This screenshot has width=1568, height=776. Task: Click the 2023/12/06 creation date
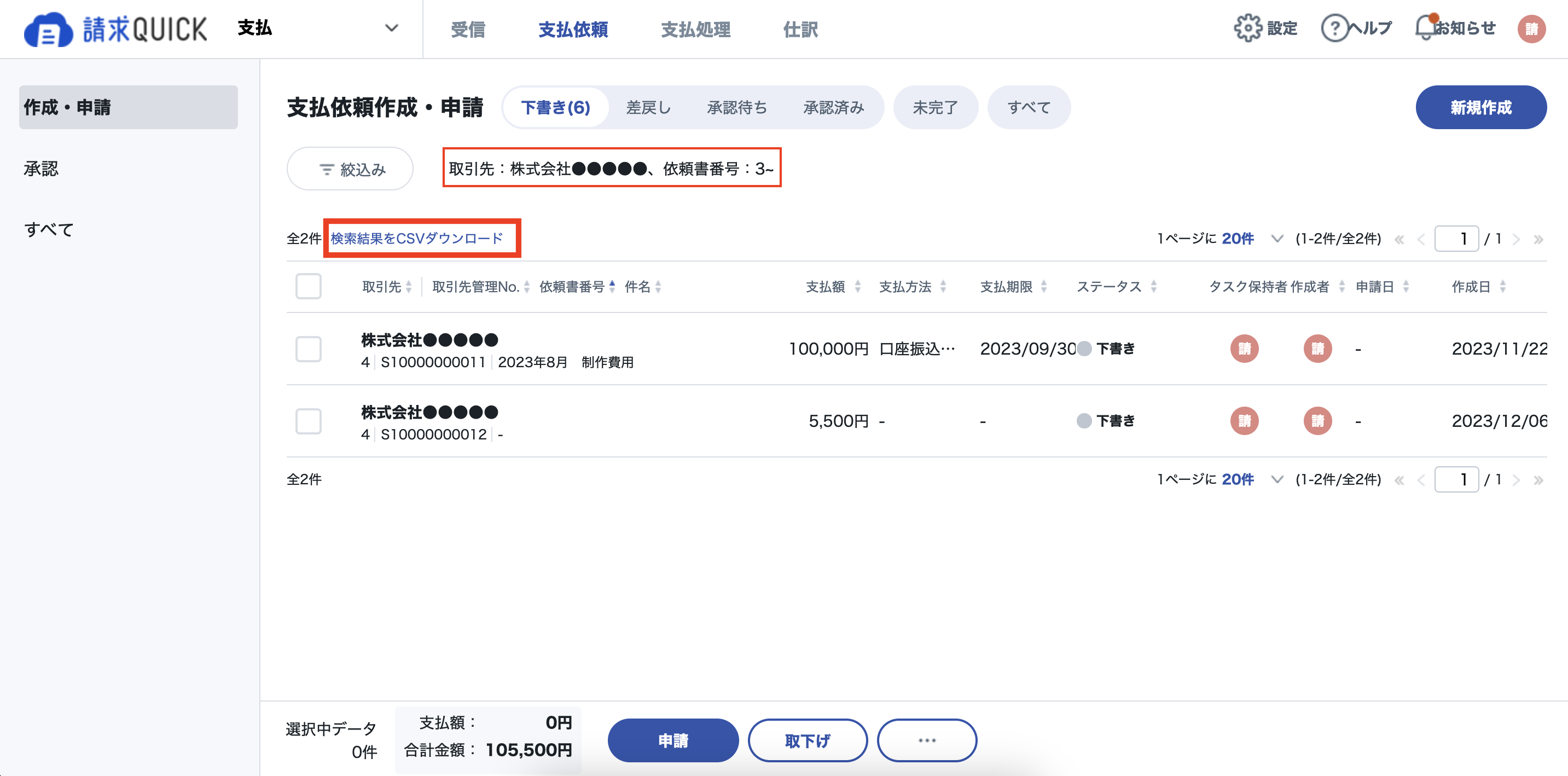pyautogui.click(x=1499, y=421)
